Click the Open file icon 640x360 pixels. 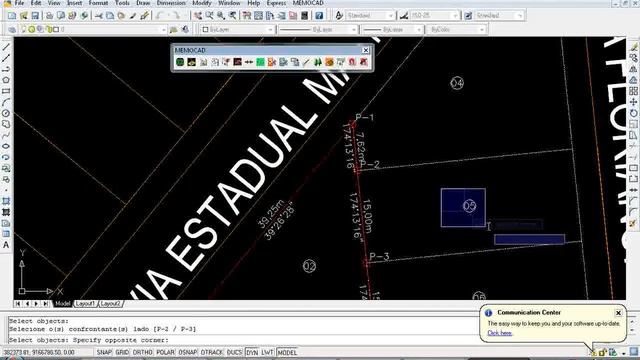24,16
